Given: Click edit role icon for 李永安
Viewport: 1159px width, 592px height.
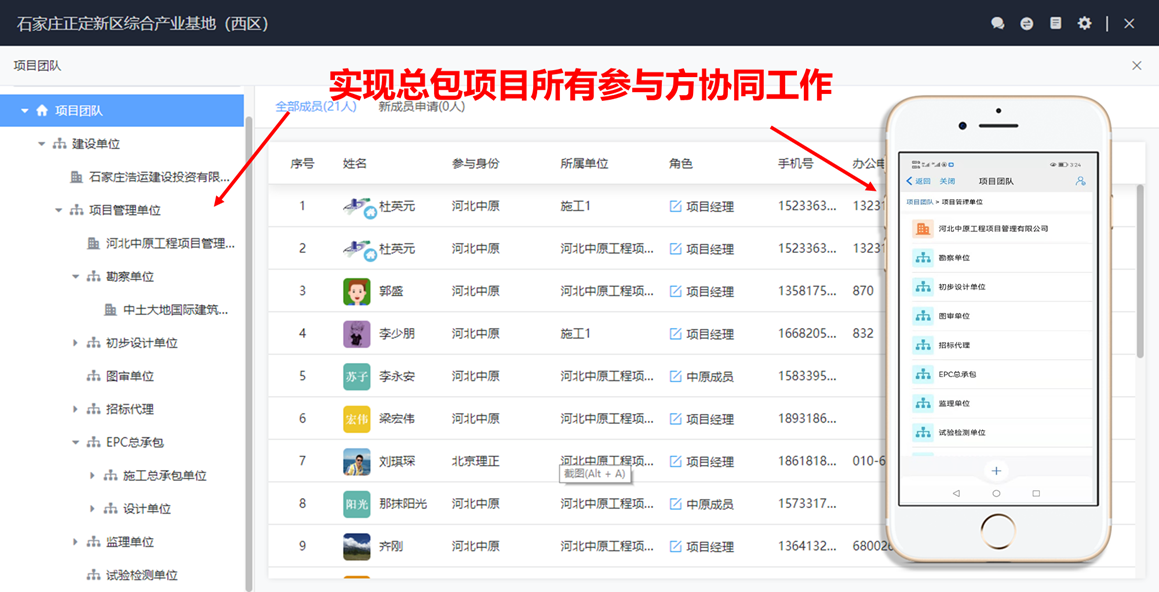Looking at the screenshot, I should (x=676, y=377).
